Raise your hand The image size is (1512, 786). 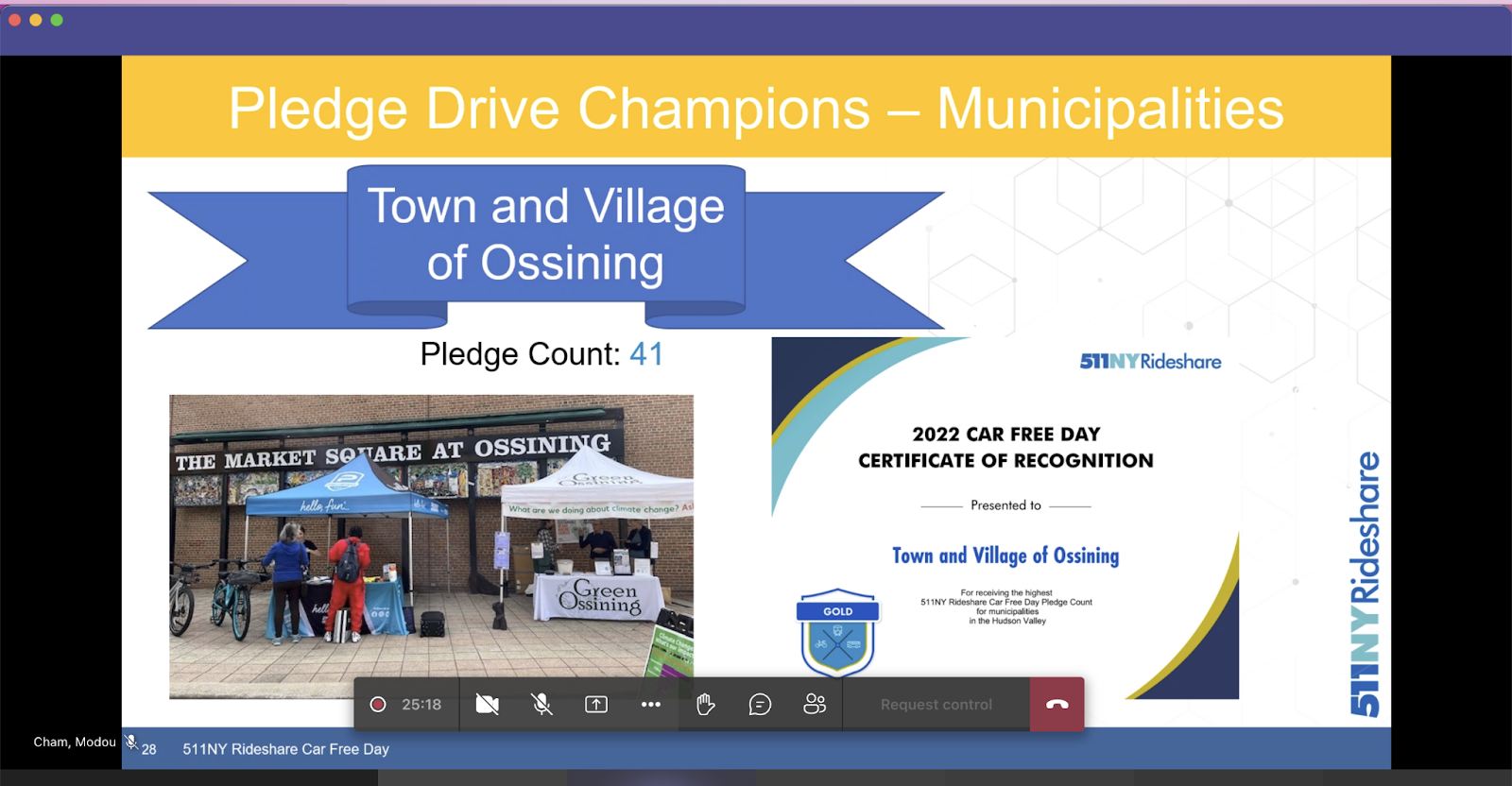(706, 705)
